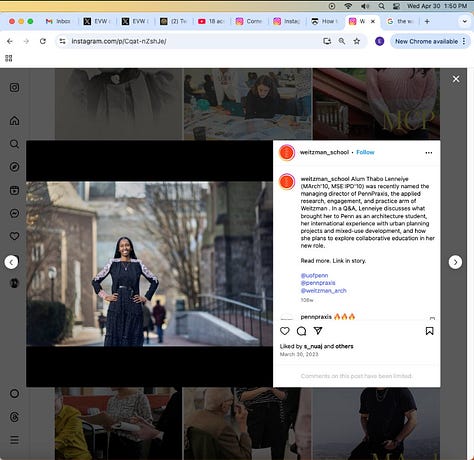Switch to YouTube 18 tab
This screenshot has width=474, height=460.
coord(211,21)
